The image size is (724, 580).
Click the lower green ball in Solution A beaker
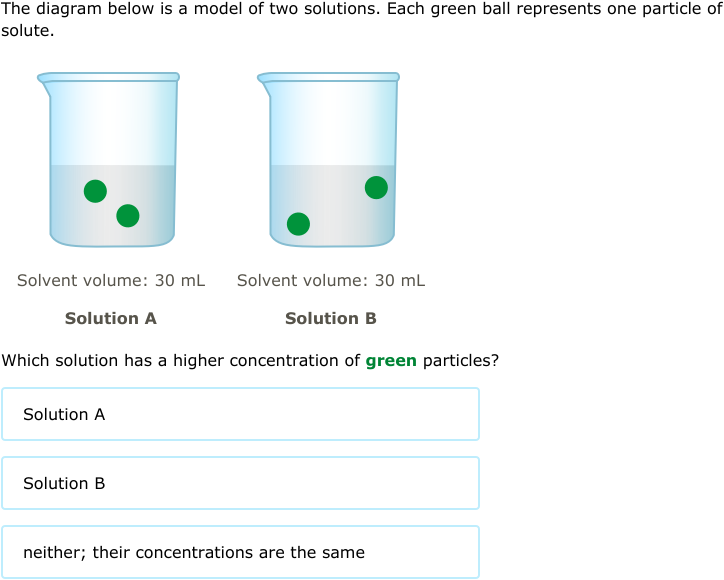click(128, 216)
